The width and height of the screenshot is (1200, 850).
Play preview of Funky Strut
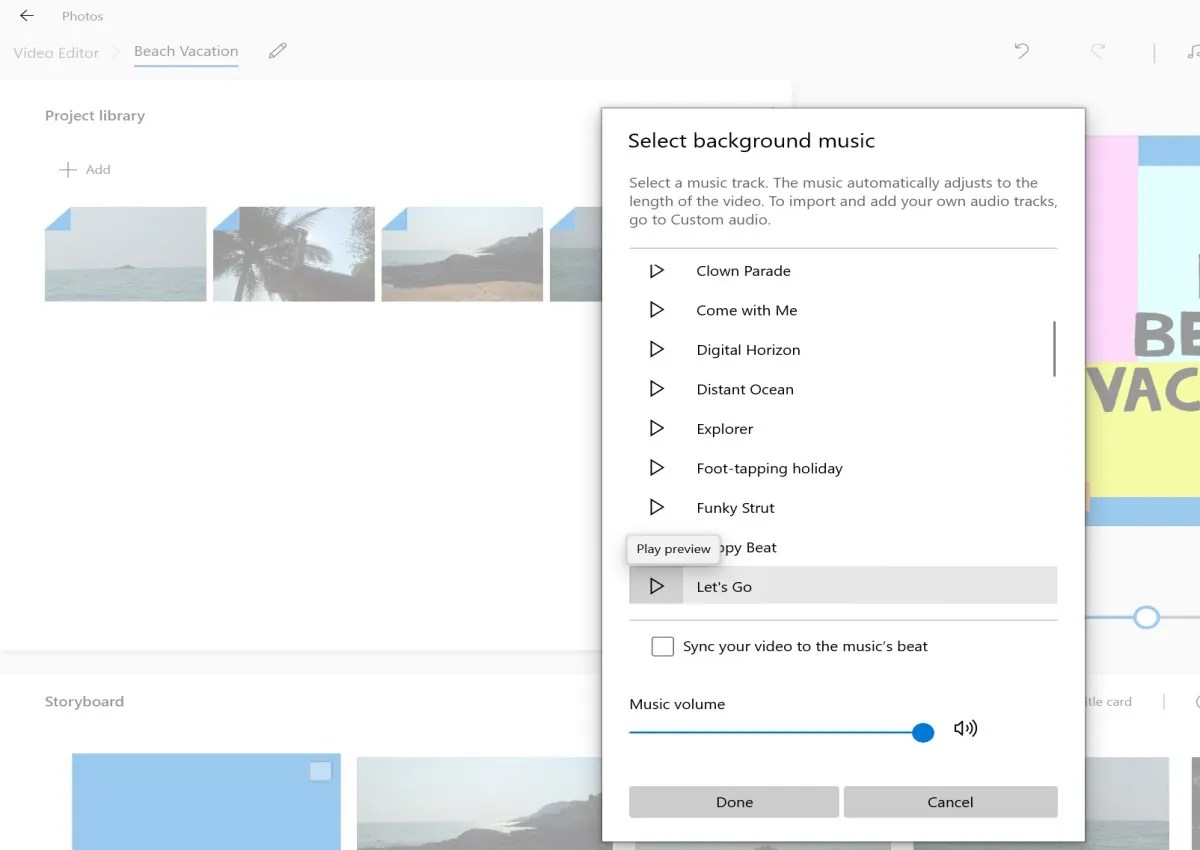click(x=657, y=507)
